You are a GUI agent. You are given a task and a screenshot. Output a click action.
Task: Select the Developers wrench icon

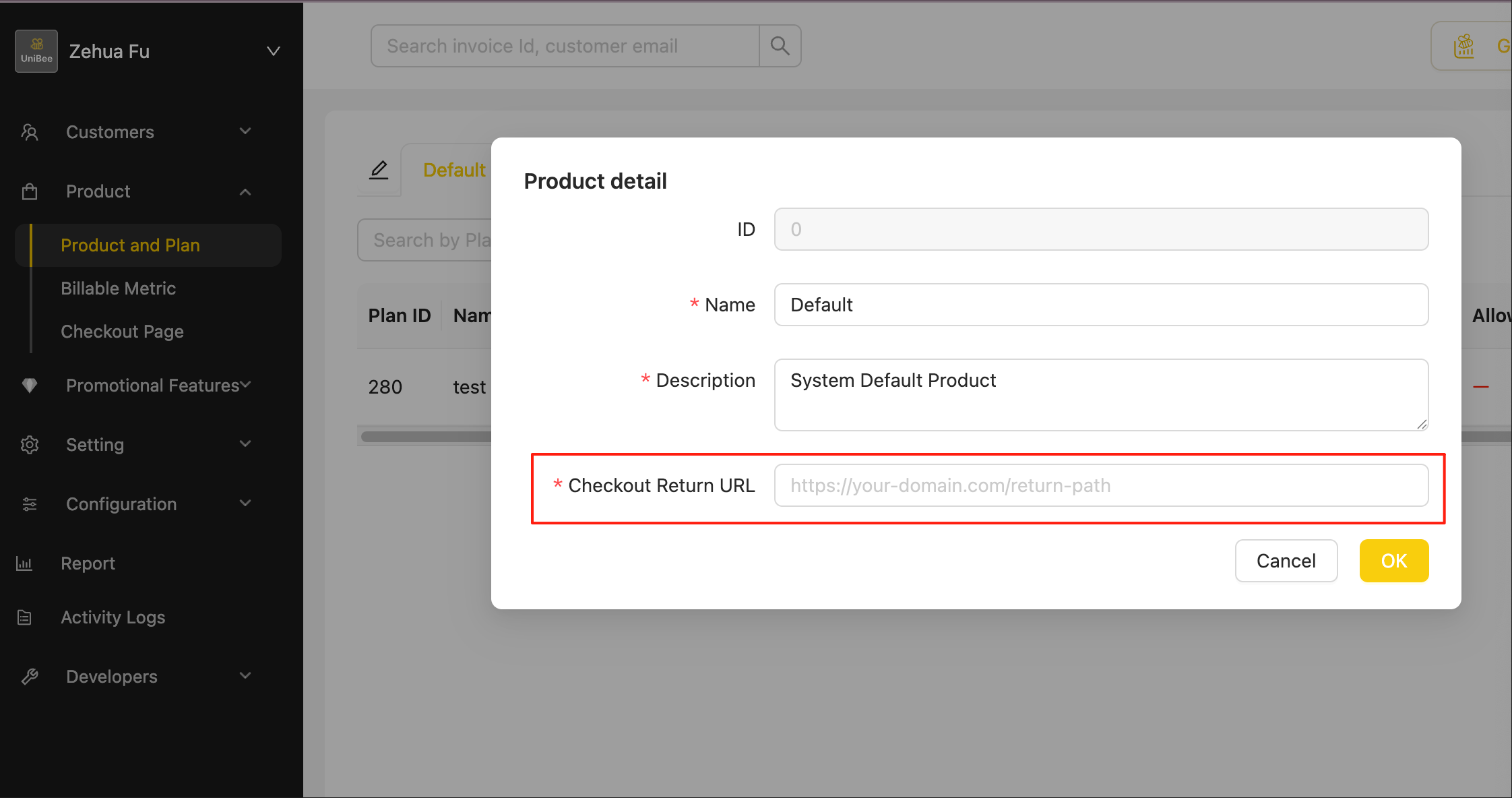(x=30, y=676)
